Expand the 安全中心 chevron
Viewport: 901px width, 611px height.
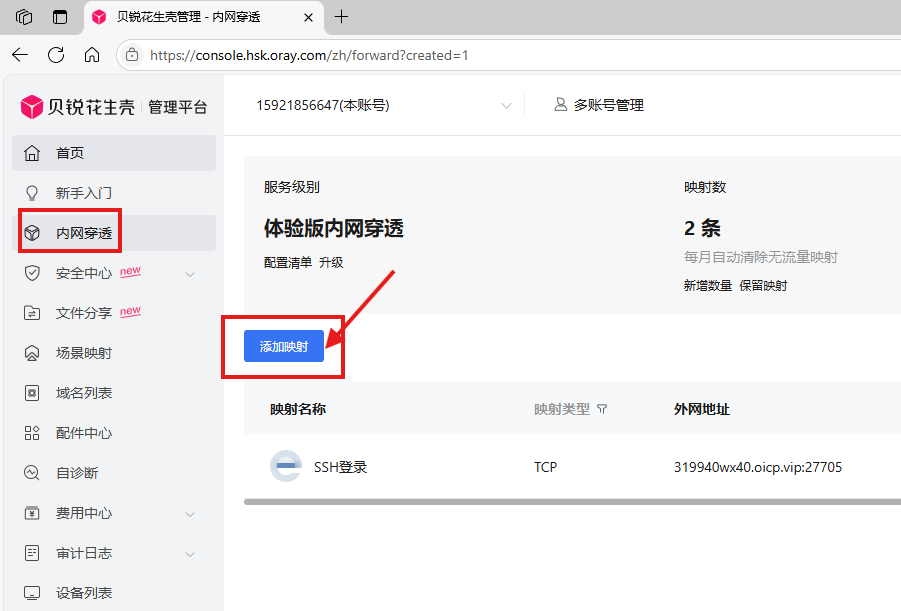[x=190, y=274]
